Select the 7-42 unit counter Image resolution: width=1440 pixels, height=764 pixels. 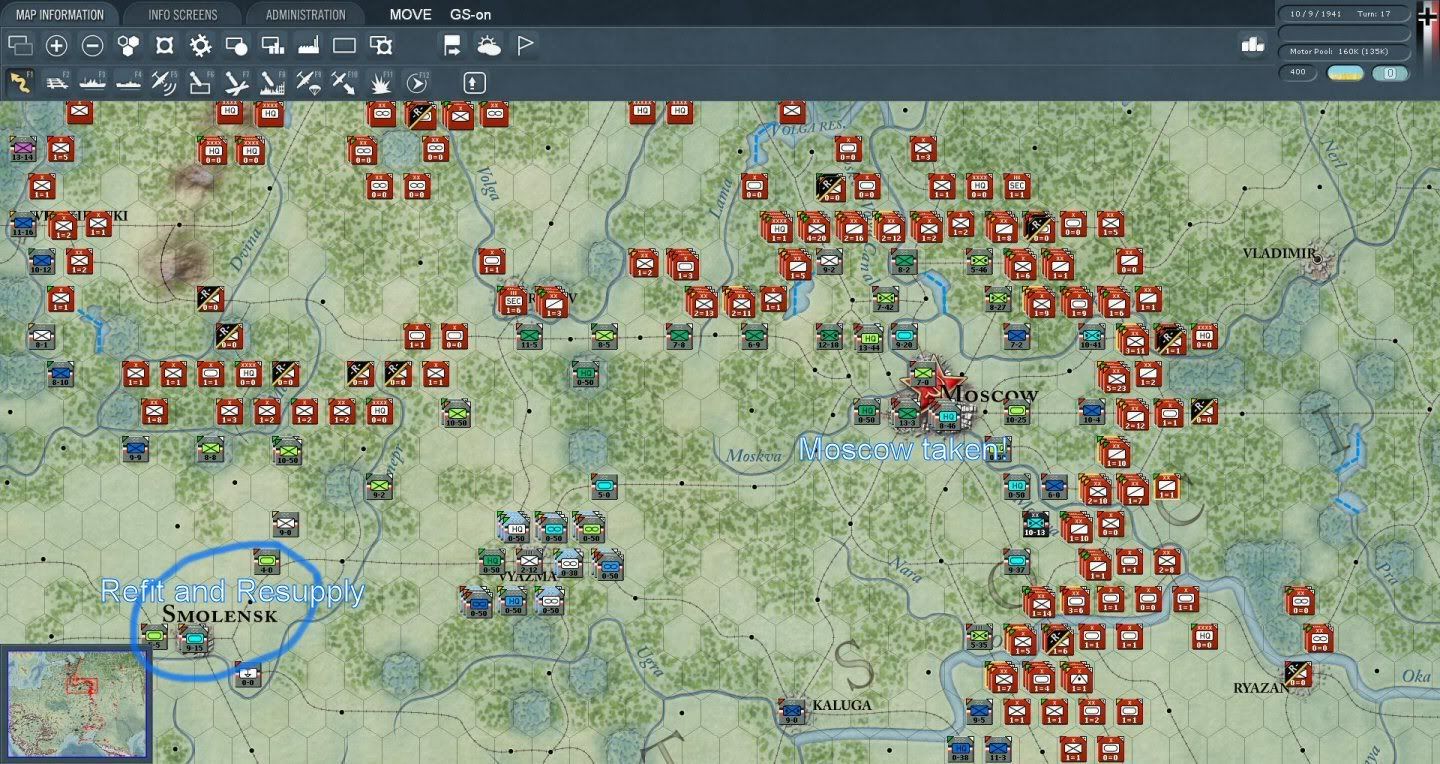[884, 299]
